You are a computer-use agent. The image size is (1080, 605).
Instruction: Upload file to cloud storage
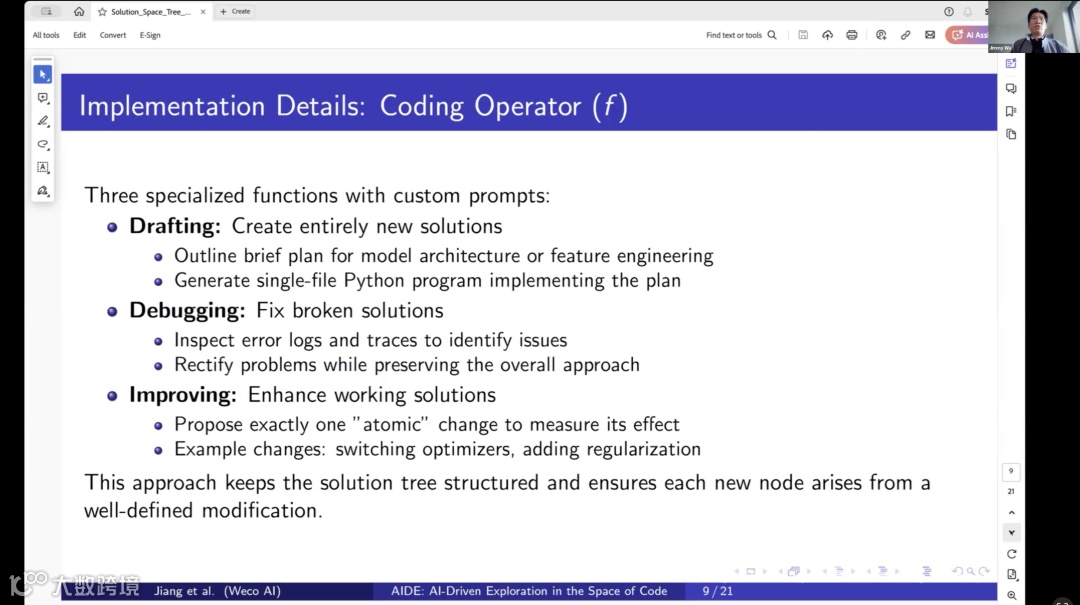coord(827,35)
